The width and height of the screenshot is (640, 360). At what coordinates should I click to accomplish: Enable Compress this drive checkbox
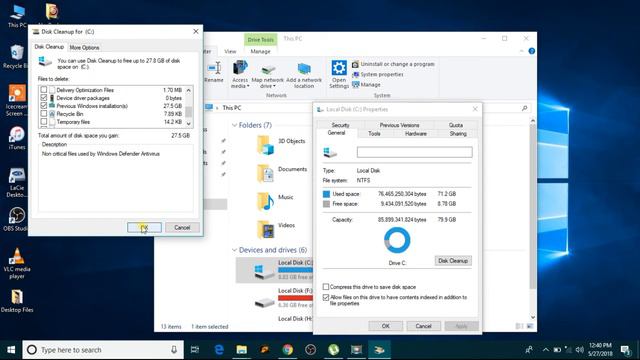(326, 287)
